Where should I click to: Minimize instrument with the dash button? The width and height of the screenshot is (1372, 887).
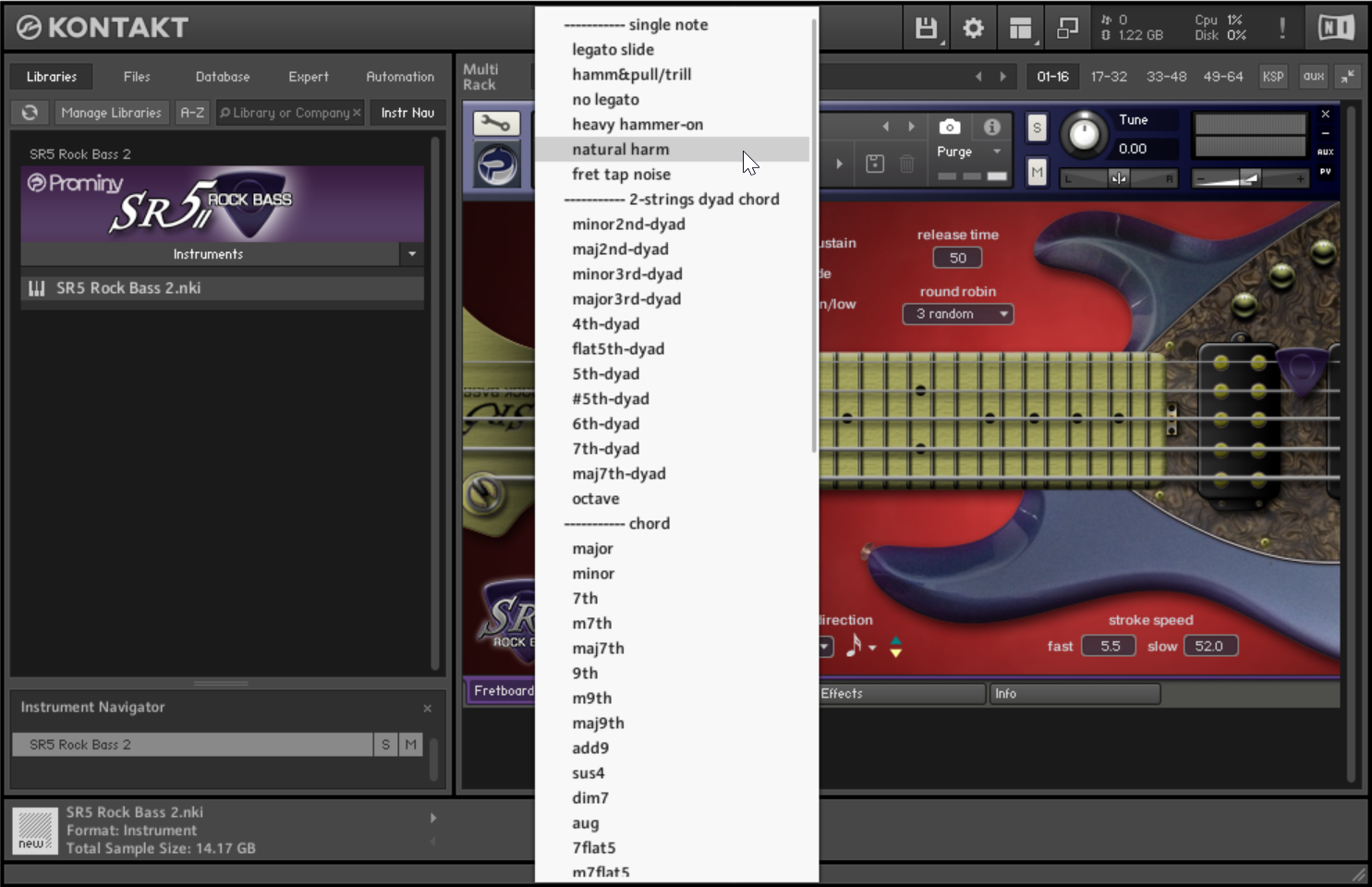tap(1325, 133)
